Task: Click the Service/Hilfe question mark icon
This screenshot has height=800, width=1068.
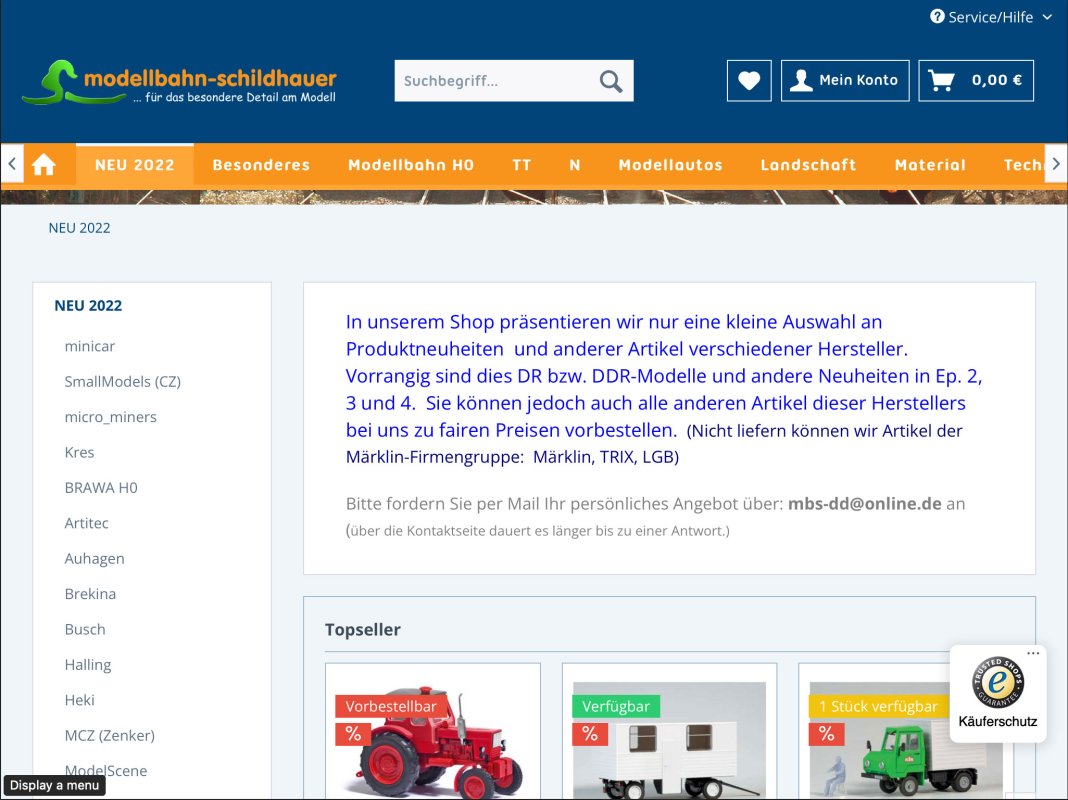Action: [x=937, y=16]
